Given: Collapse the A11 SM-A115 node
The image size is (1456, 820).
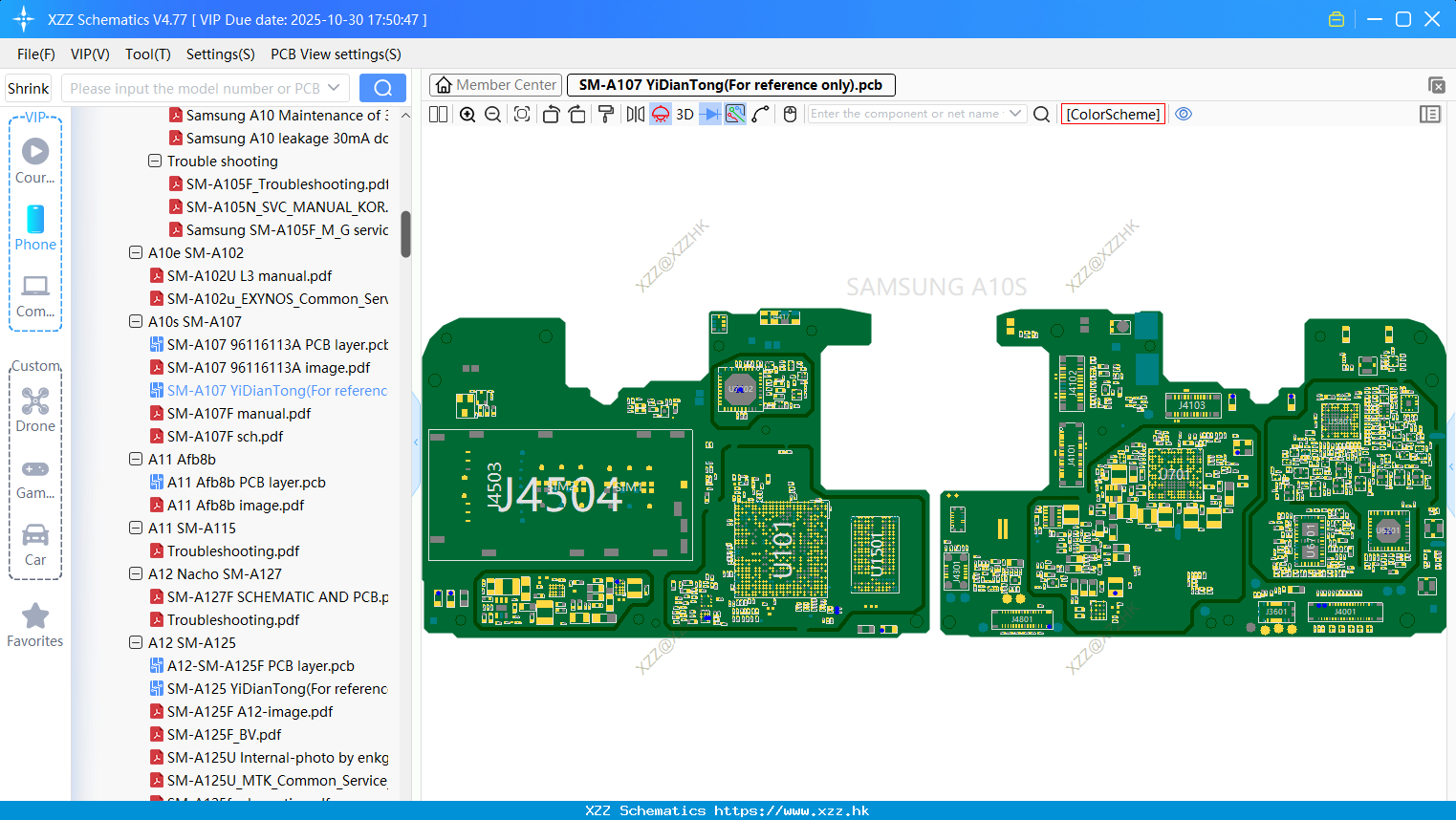Looking at the screenshot, I should tap(136, 529).
